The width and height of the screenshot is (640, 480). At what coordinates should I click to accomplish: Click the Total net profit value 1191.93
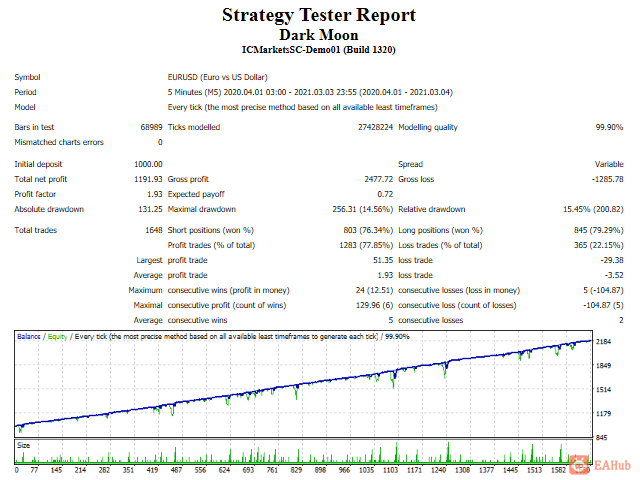pyautogui.click(x=148, y=179)
